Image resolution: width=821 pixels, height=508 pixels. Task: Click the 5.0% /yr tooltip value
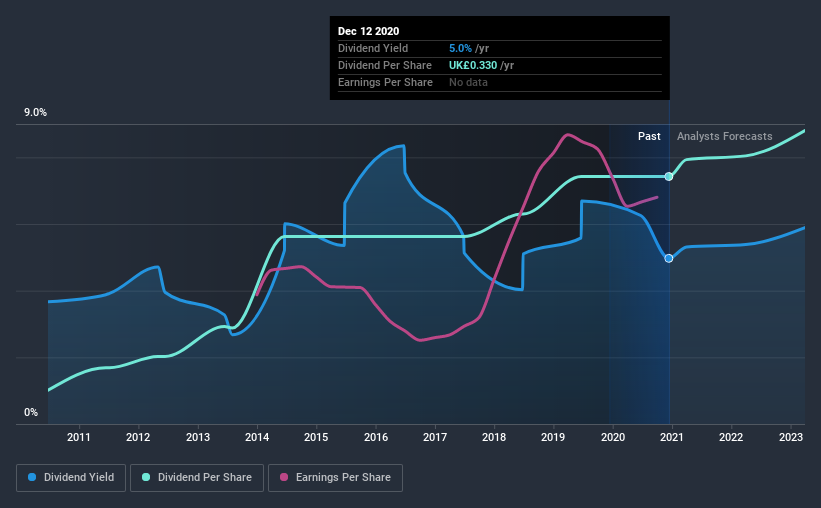pos(469,48)
